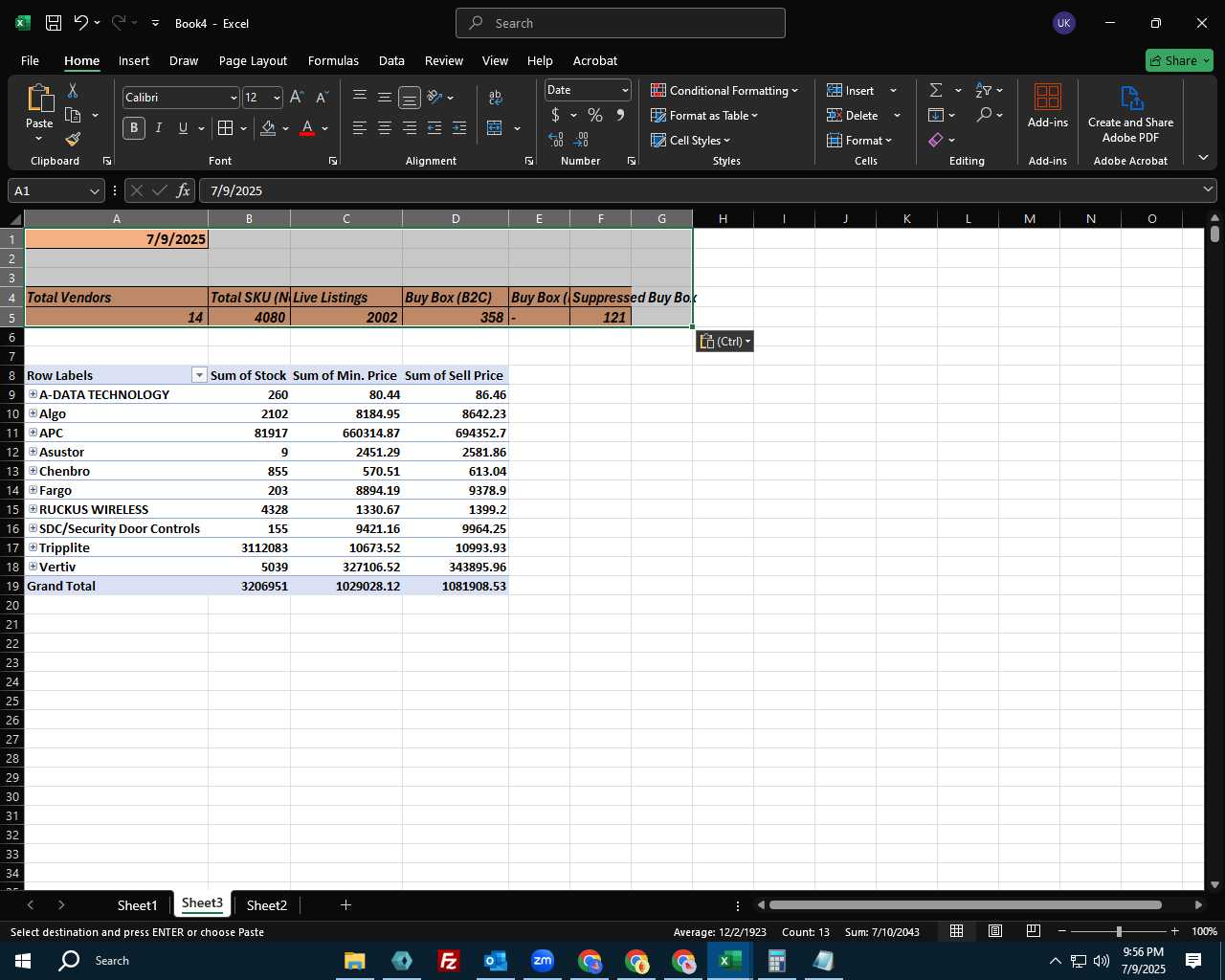Open Format as Table dropdown

tap(704, 115)
